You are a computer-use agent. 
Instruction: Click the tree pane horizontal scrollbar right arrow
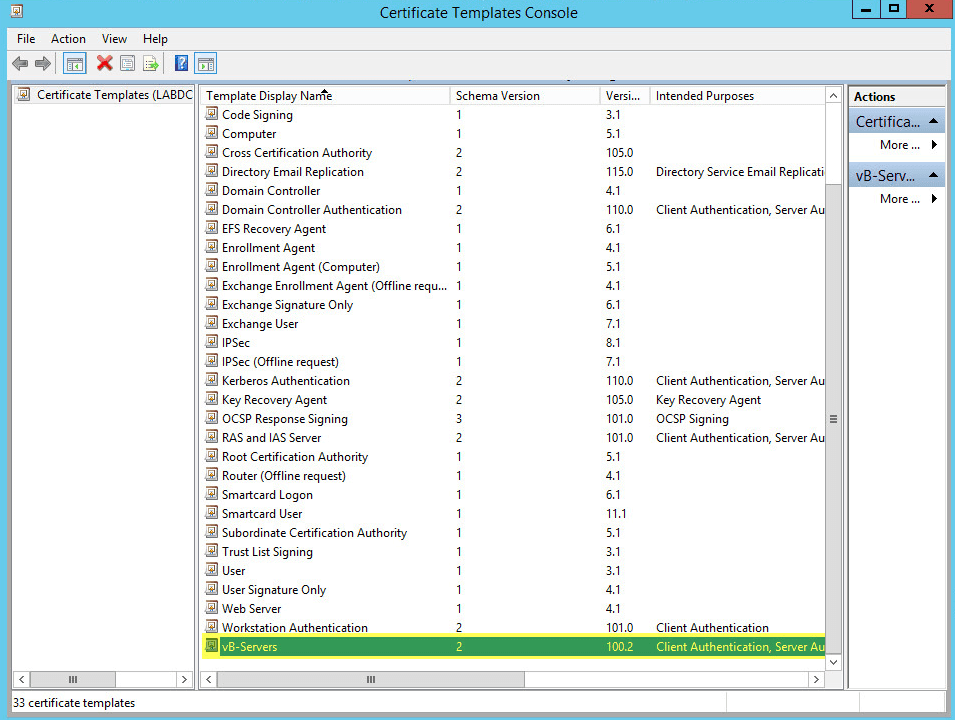185,679
